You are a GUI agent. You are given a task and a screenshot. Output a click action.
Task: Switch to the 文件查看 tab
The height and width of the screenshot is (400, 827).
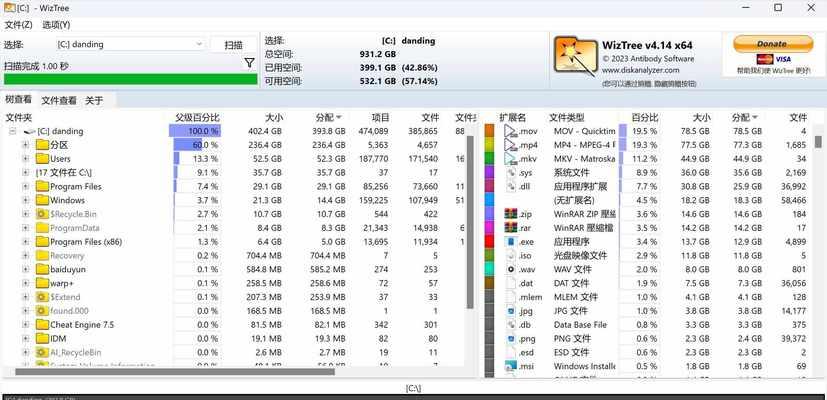[59, 100]
